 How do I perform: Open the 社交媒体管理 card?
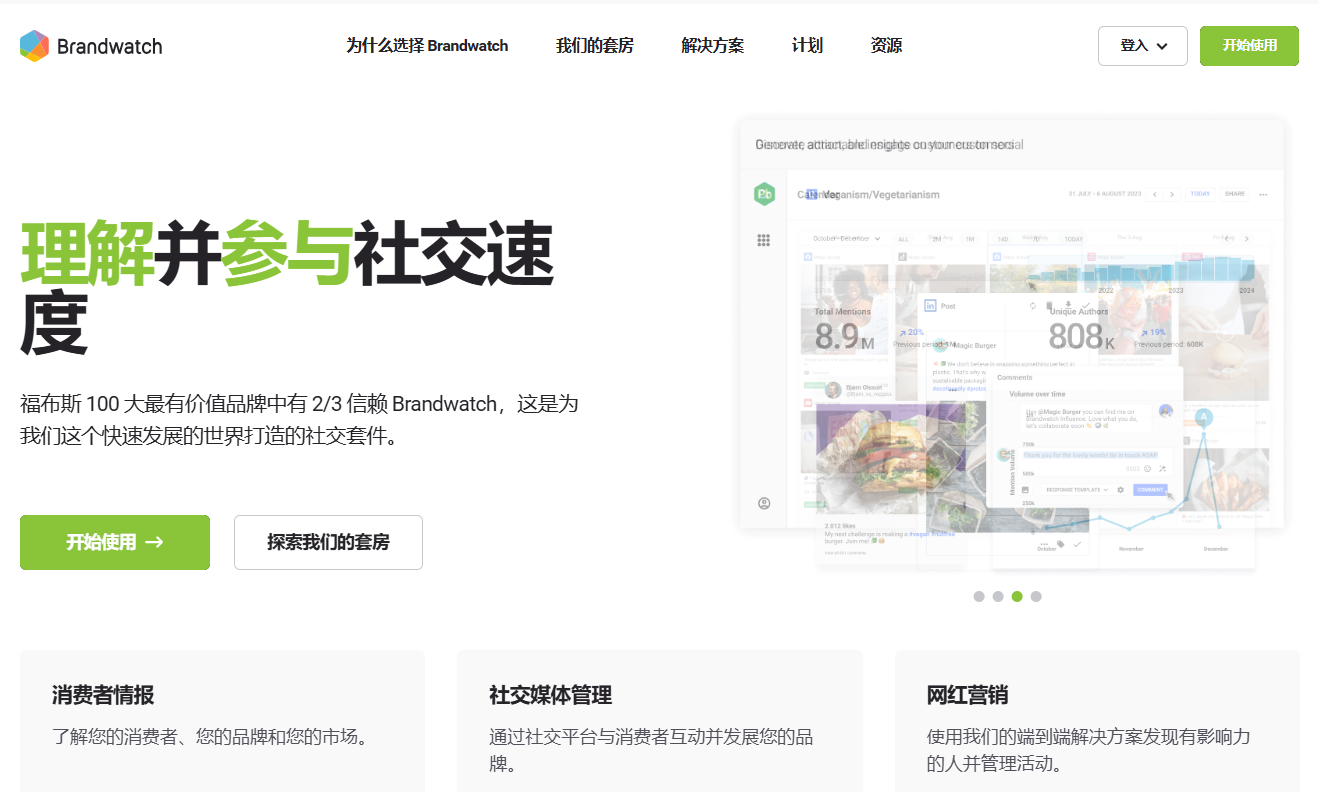point(660,721)
